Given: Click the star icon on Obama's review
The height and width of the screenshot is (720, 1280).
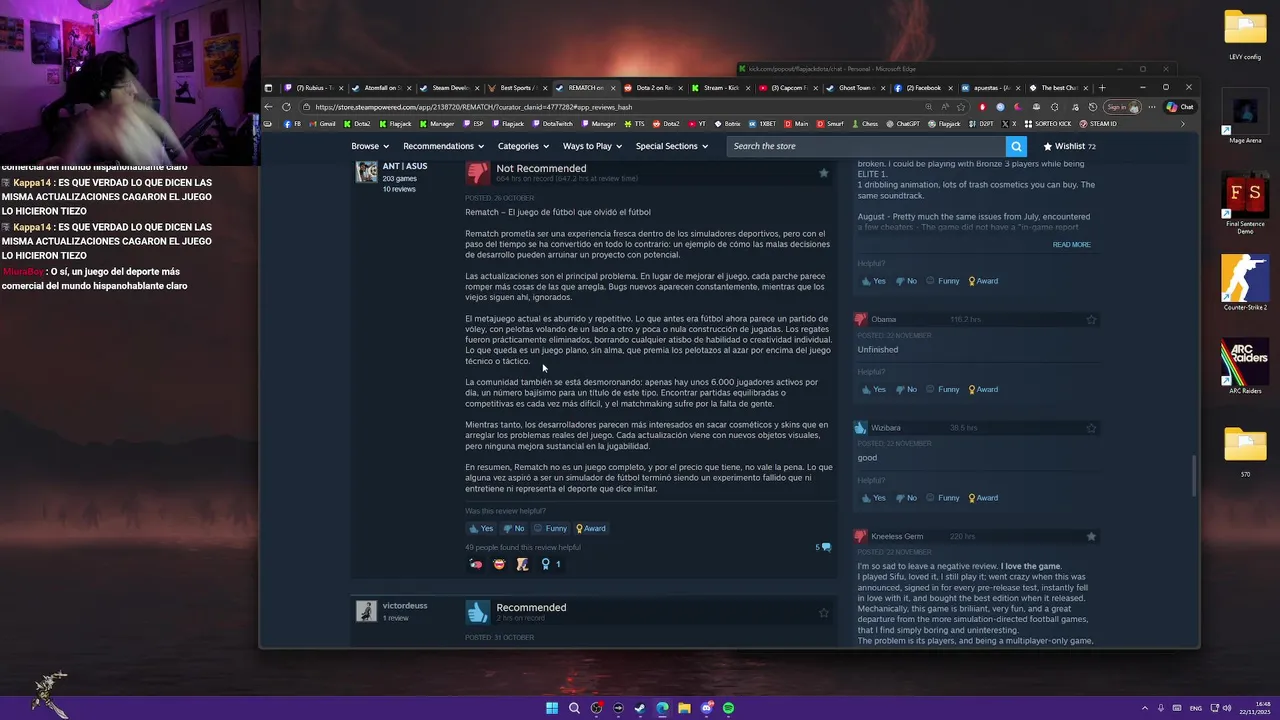Looking at the screenshot, I should (x=1091, y=320).
